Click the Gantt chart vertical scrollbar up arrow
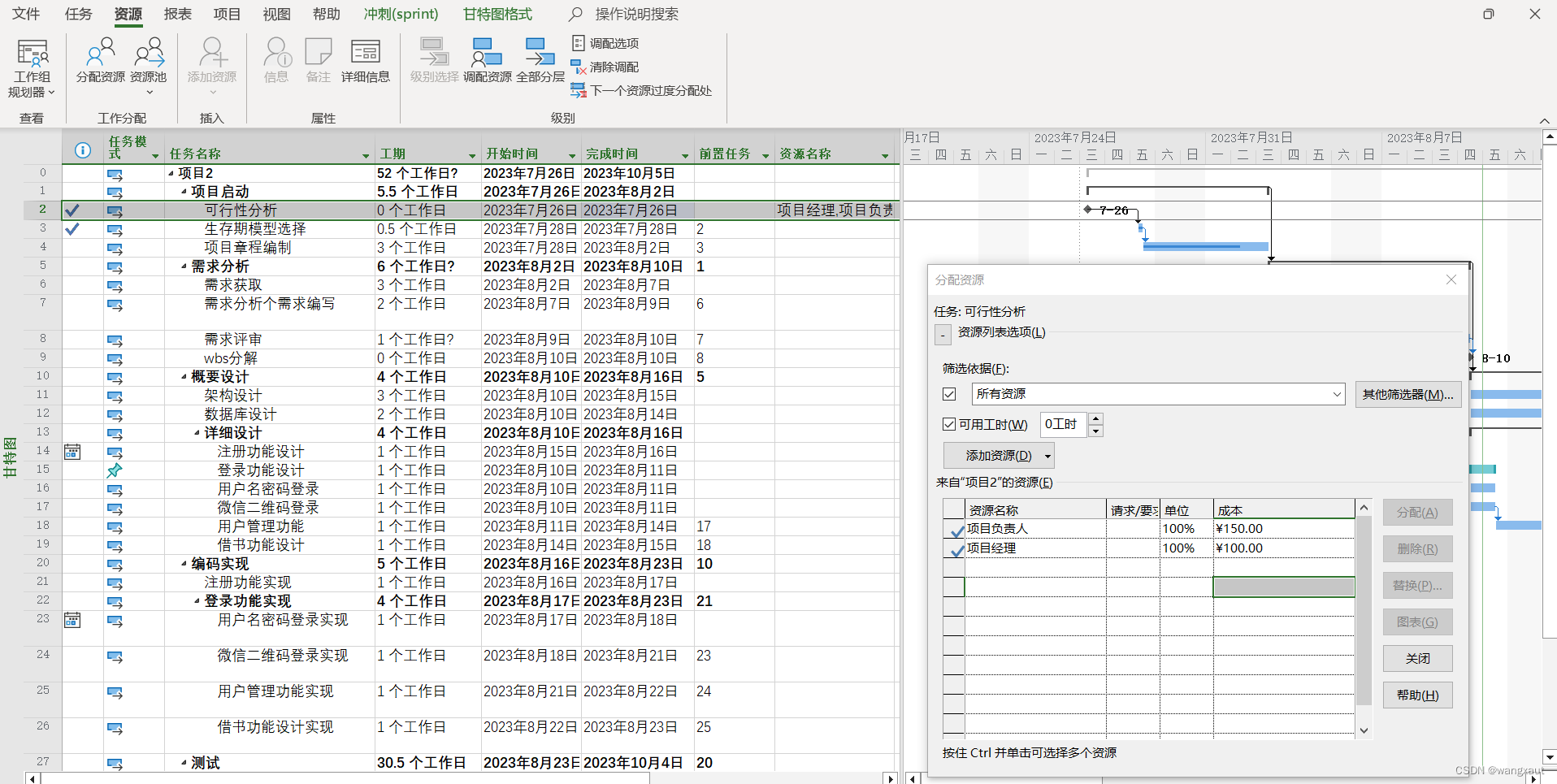 coord(1549,136)
